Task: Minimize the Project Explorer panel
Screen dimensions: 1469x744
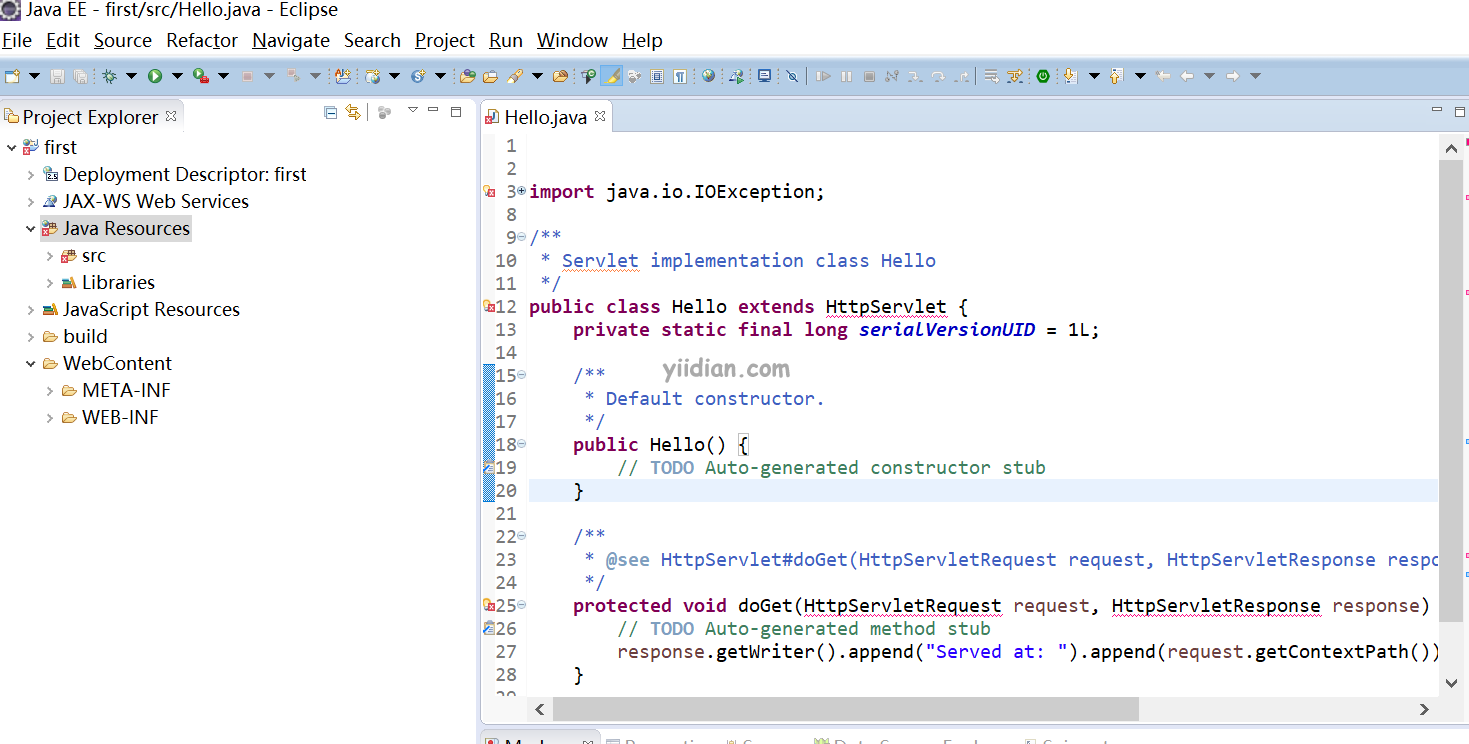Action: point(433,111)
